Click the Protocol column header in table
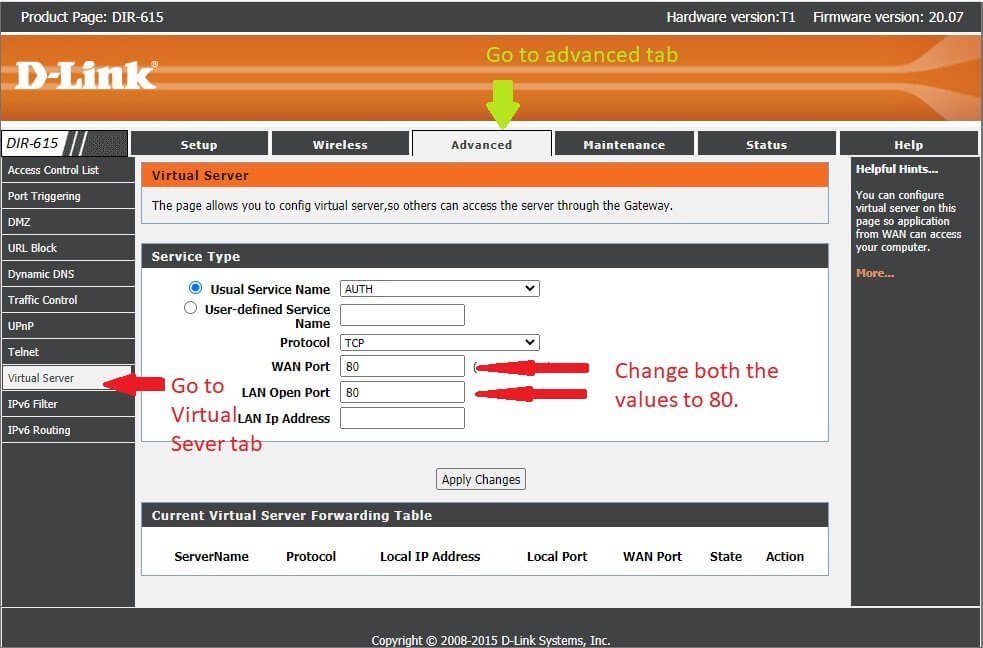The height and width of the screenshot is (648, 983). point(311,557)
